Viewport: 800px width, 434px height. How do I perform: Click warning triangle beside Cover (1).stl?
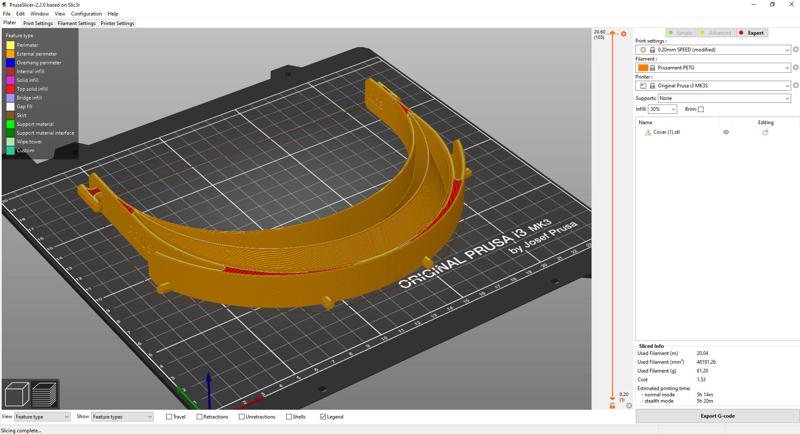coord(647,132)
